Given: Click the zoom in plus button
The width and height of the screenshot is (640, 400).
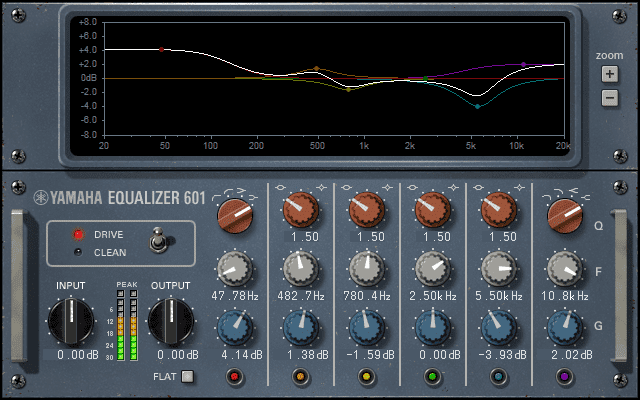Looking at the screenshot, I should point(610,74).
